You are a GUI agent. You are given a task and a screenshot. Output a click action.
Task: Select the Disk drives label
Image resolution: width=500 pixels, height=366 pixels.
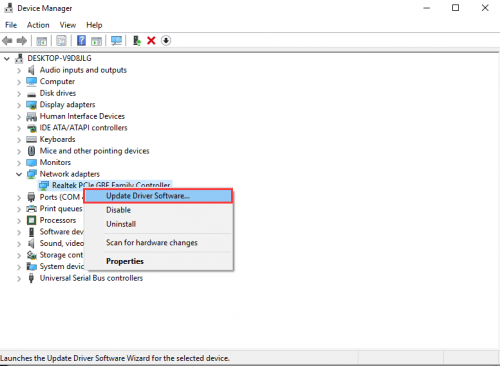point(58,93)
